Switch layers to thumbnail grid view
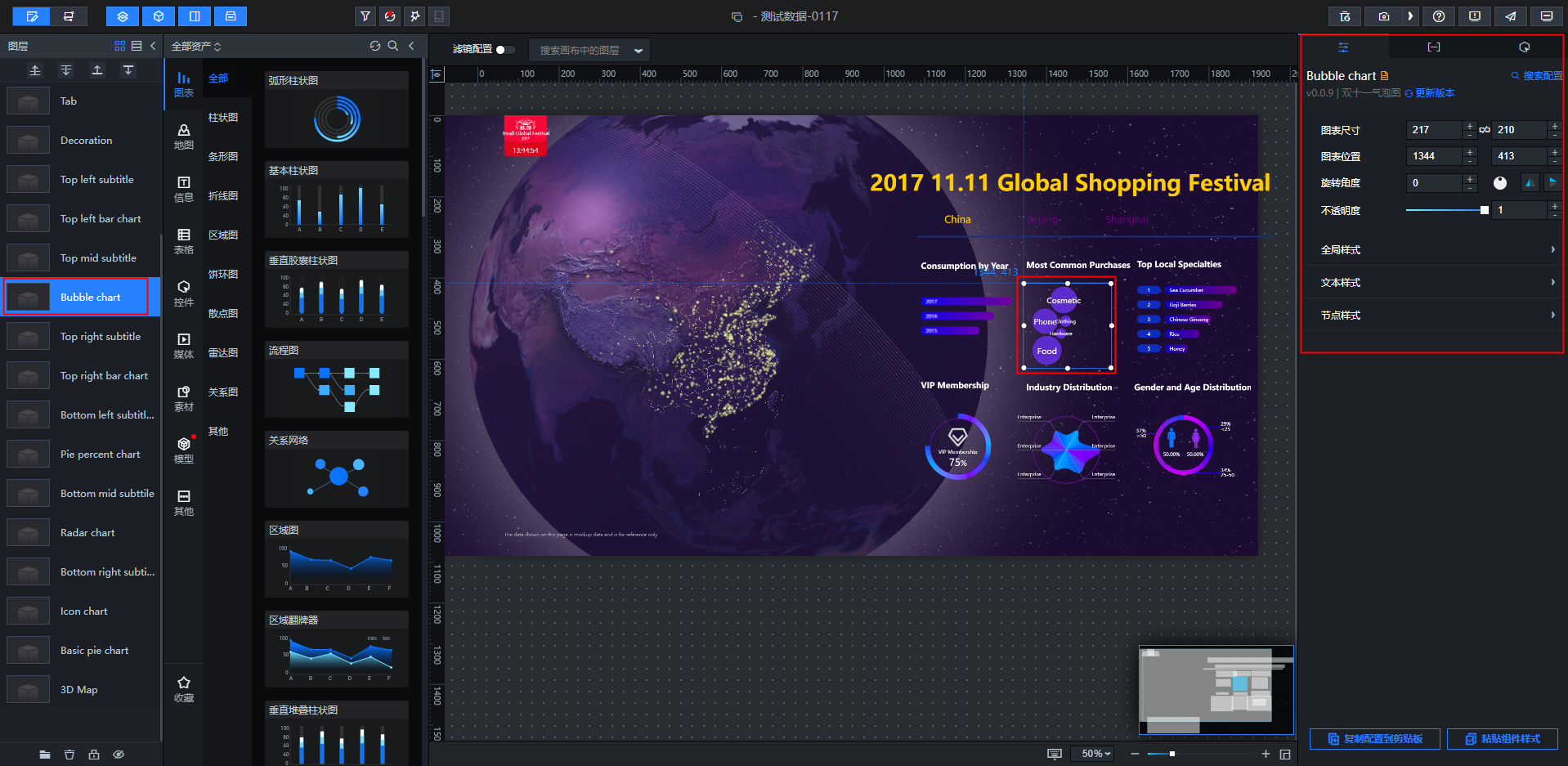This screenshot has height=766, width=1568. point(120,46)
